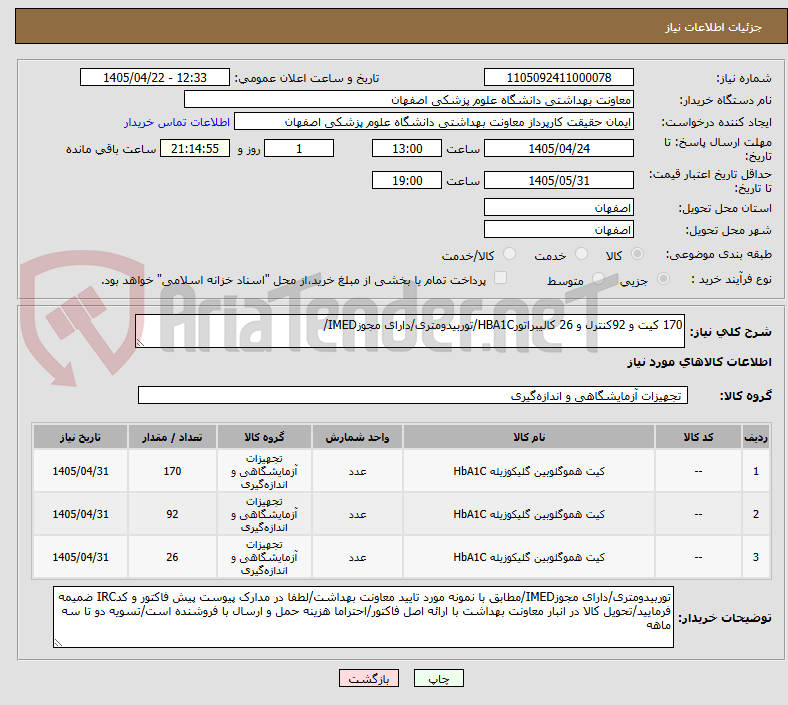
Task: Click the resize handle of شرح کلی نیاز textarea
Action: [140, 343]
